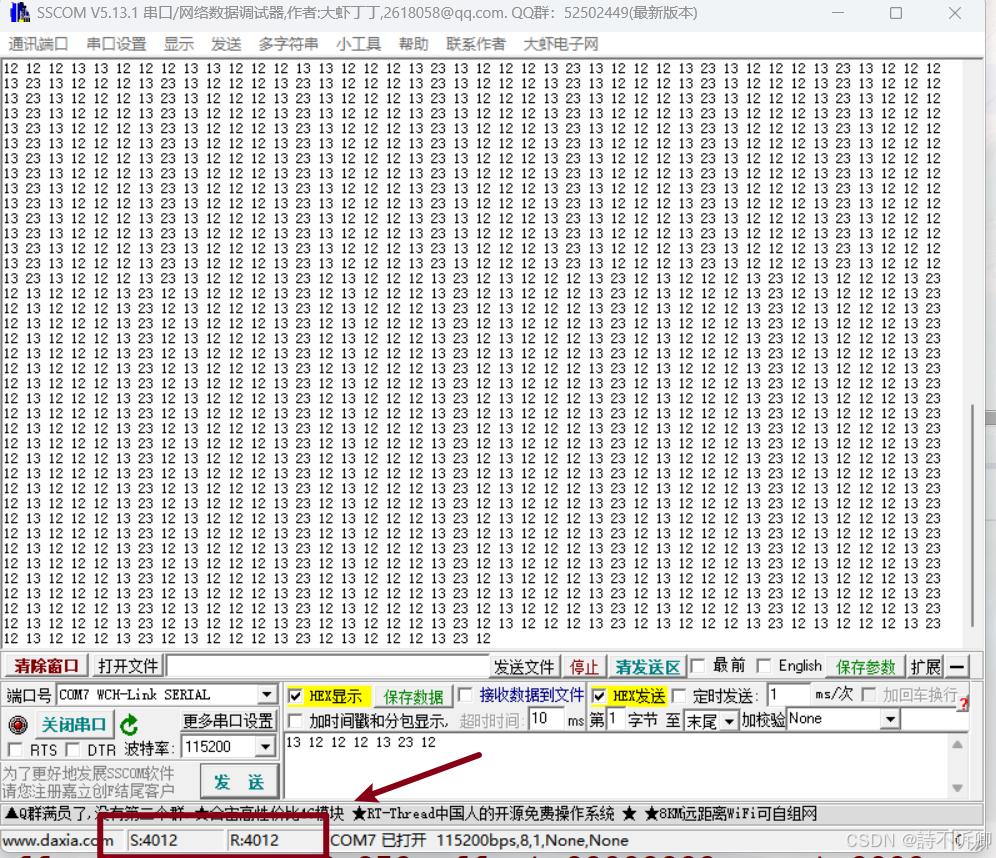
Task: Click the send area scroll up arrow
Action: click(957, 744)
